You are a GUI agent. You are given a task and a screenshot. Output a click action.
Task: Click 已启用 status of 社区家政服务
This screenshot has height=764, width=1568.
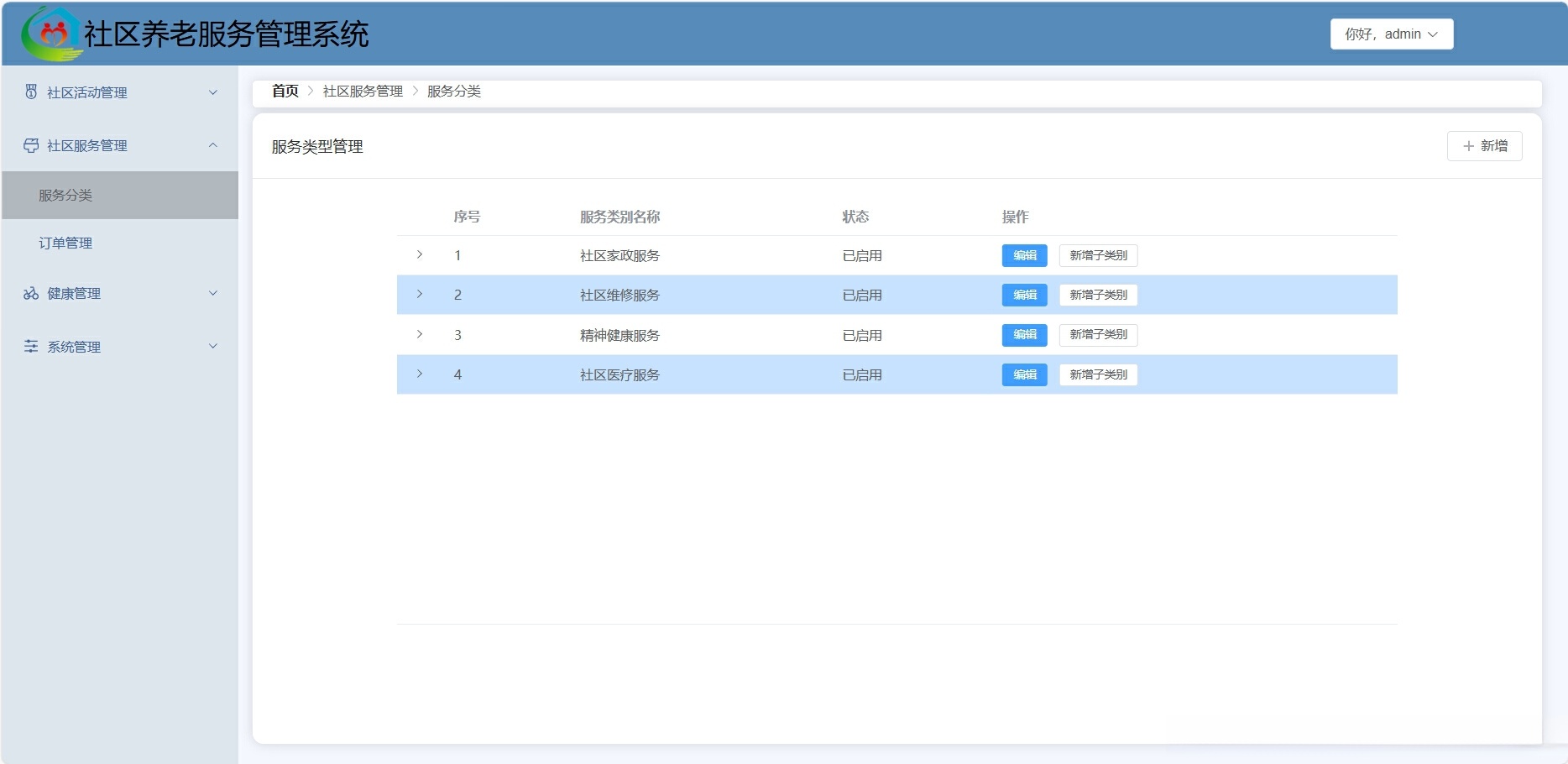pyautogui.click(x=862, y=255)
